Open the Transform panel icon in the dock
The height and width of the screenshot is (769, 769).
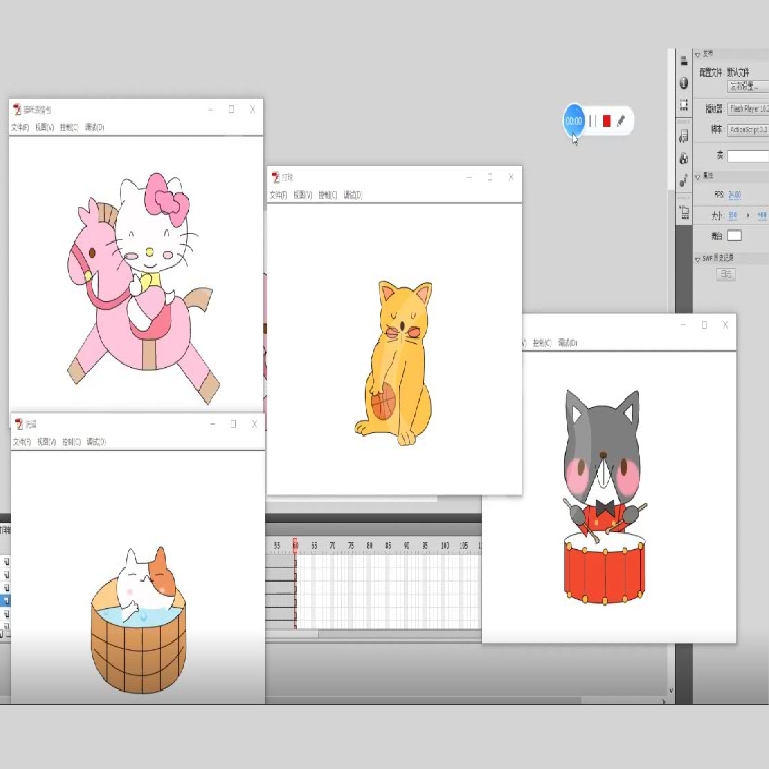click(x=684, y=105)
